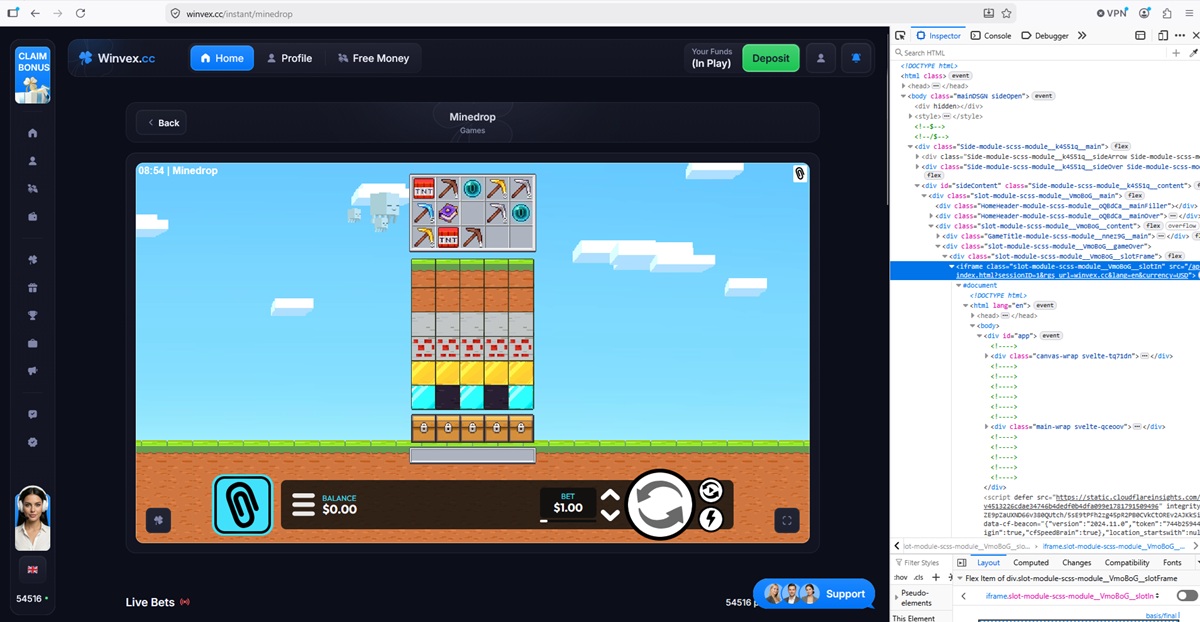Click the green Deposit button
Image resolution: width=1200 pixels, height=622 pixels.
point(771,58)
